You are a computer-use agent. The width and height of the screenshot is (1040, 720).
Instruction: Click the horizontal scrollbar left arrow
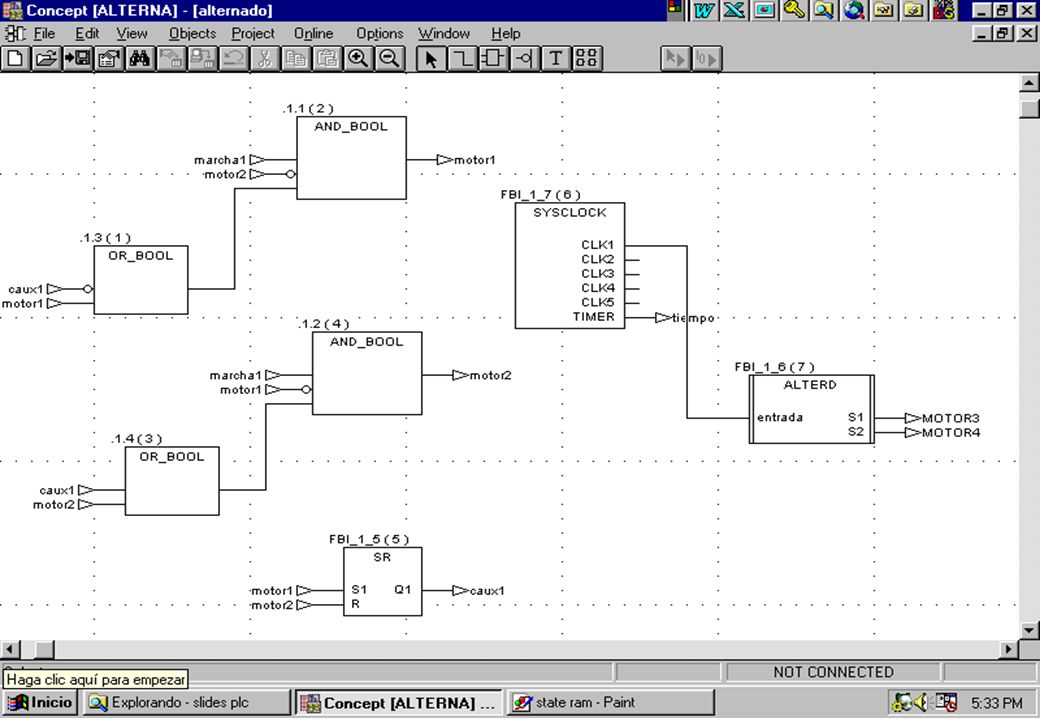[10, 649]
